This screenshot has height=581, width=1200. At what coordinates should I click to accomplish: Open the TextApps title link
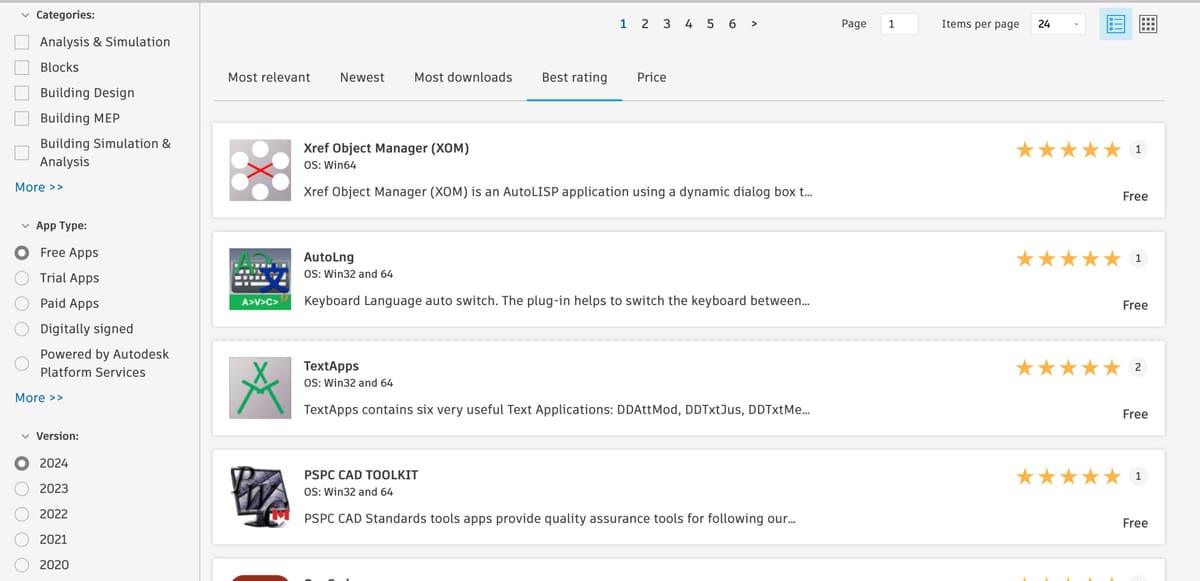tap(331, 366)
